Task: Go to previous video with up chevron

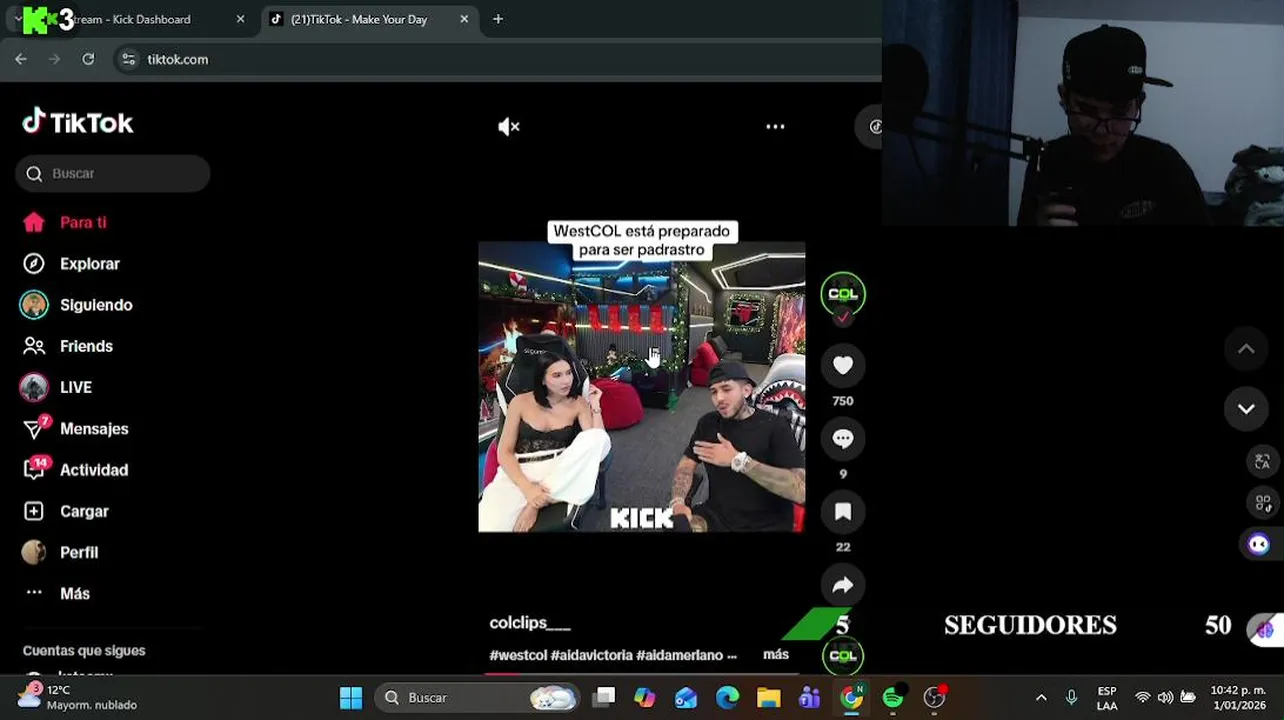Action: pyautogui.click(x=1246, y=349)
